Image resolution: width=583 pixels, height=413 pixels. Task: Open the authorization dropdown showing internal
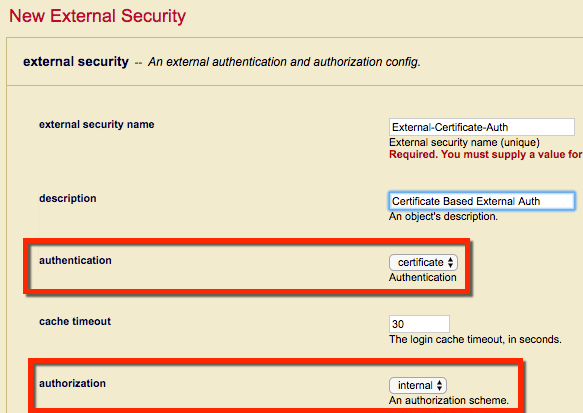click(x=418, y=385)
